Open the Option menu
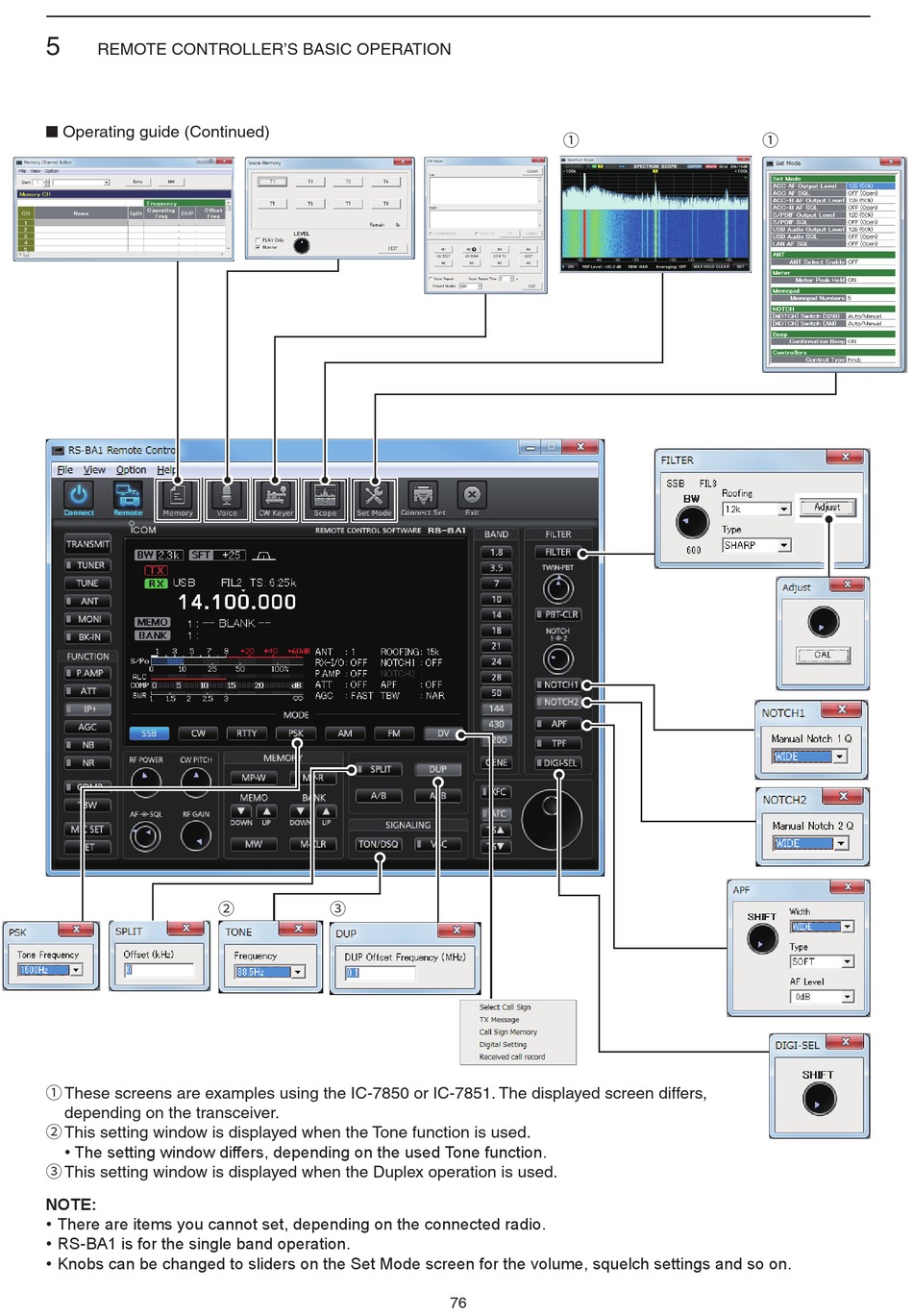The image size is (913, 1316). pos(132,470)
